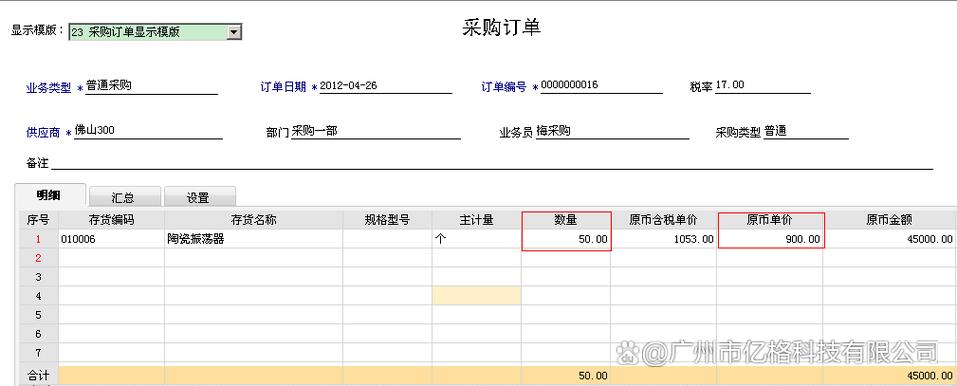Select row number 2
957x386 pixels.
pyautogui.click(x=38, y=258)
